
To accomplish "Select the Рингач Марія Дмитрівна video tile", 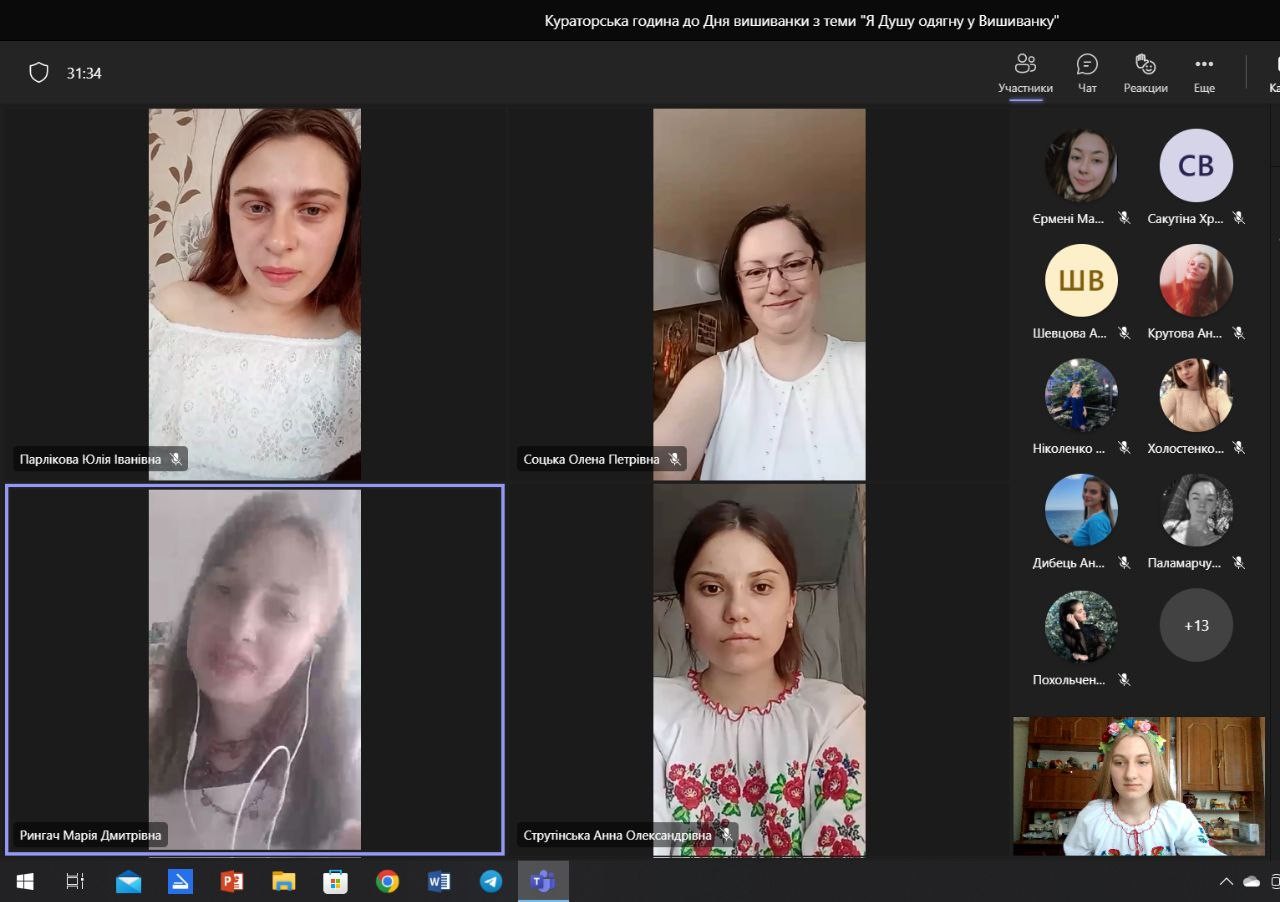I will 255,669.
